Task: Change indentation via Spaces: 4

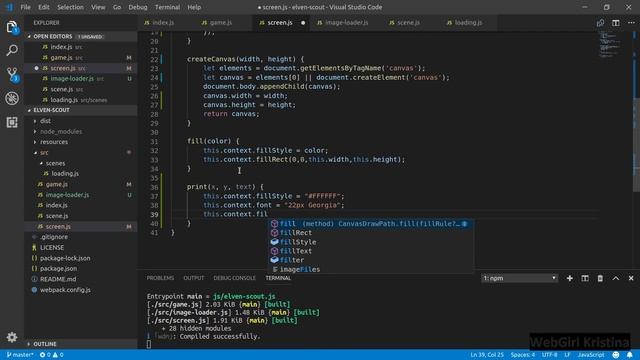Action: (x=522, y=355)
